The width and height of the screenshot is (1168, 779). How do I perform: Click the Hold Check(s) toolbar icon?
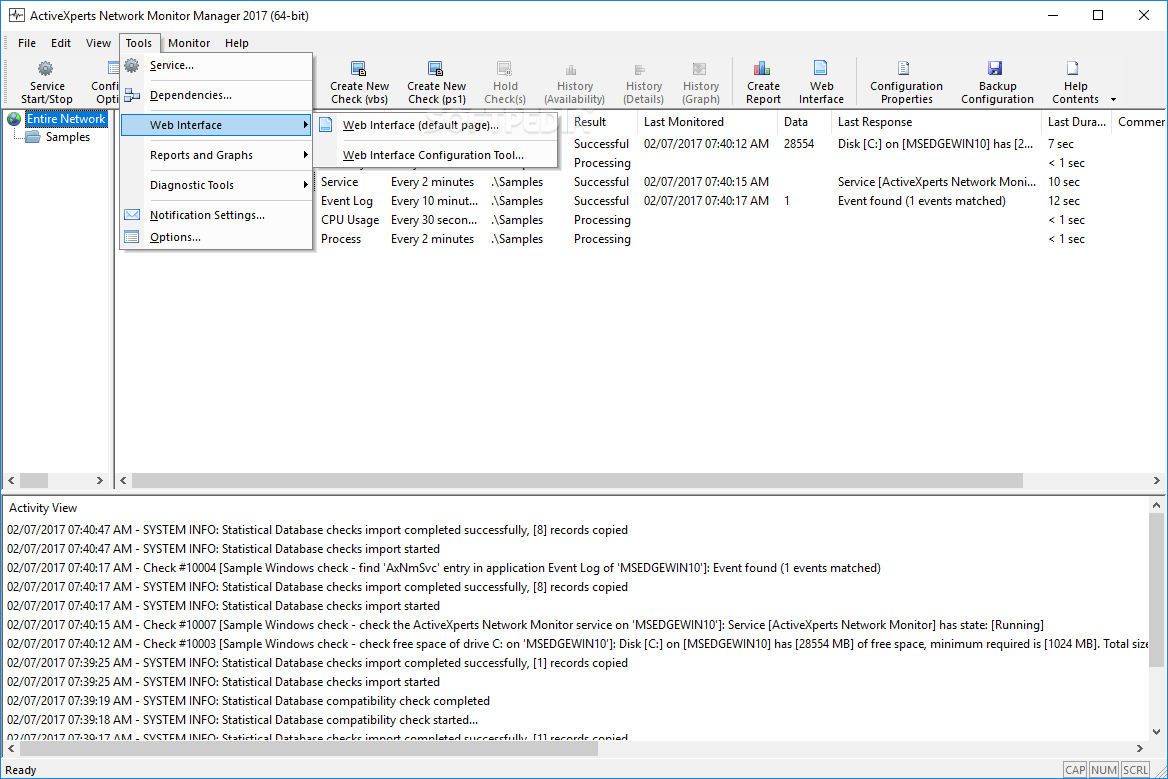tap(504, 69)
